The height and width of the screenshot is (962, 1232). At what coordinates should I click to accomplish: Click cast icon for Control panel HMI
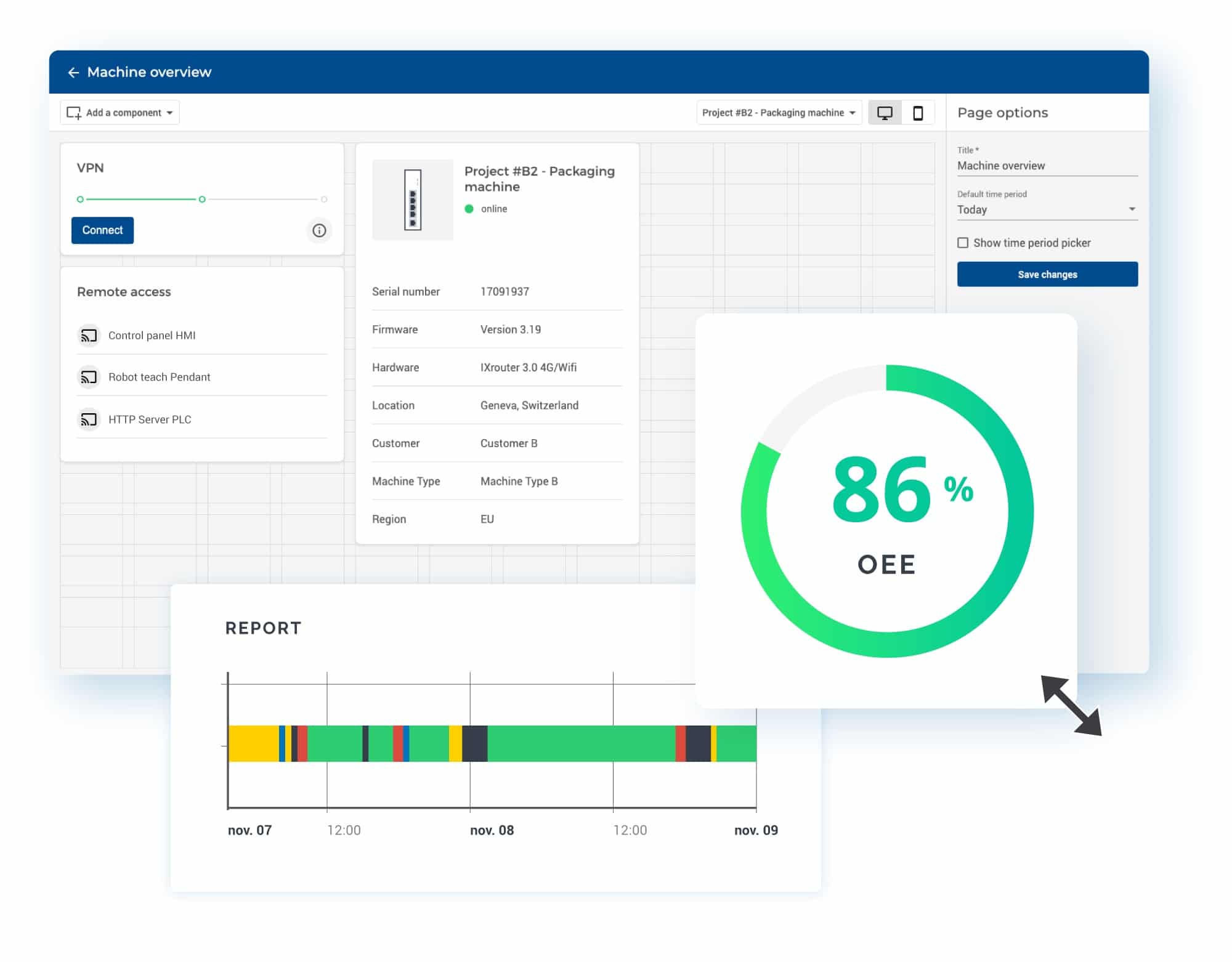pos(89,336)
